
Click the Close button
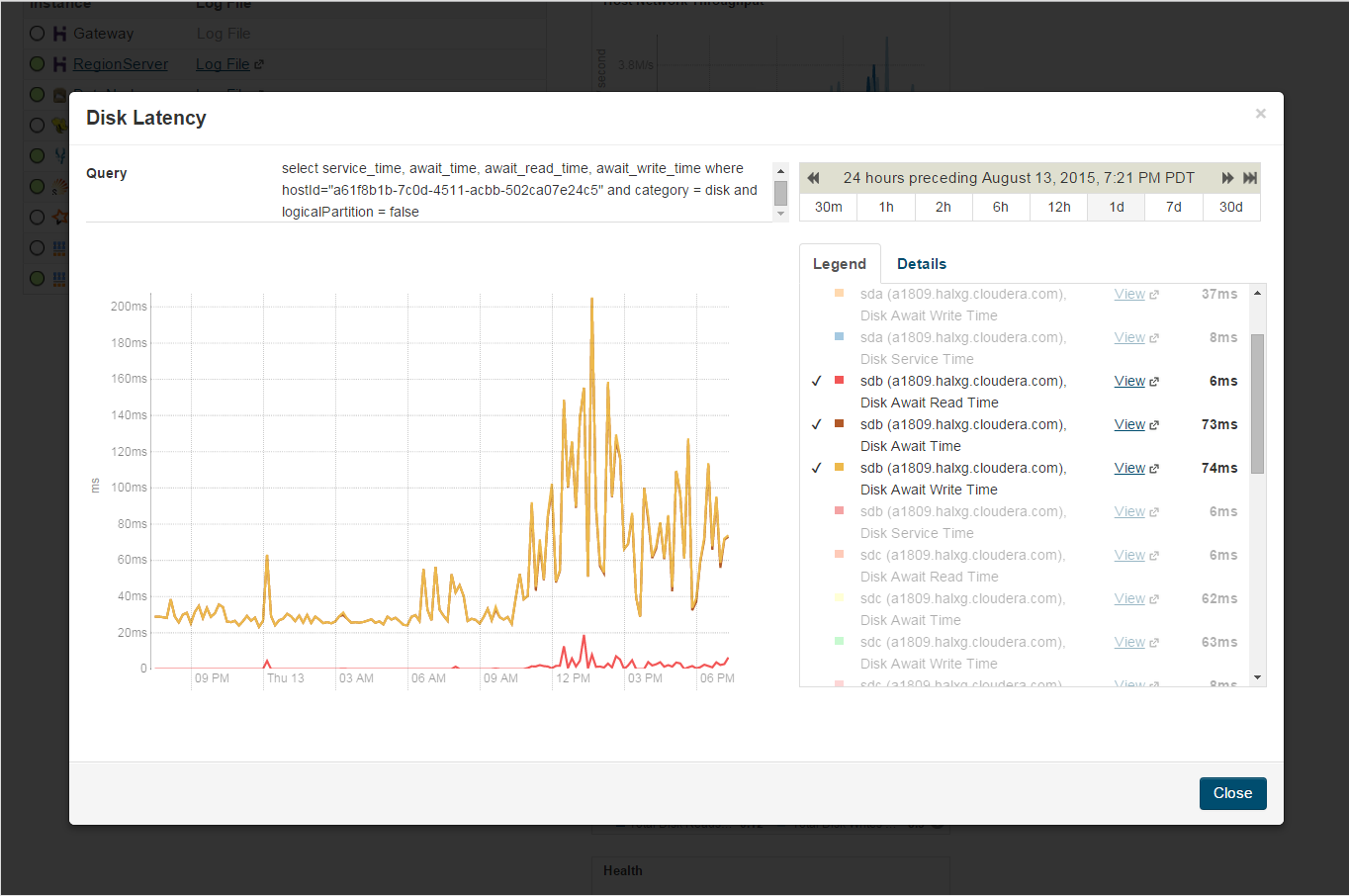[x=1232, y=793]
